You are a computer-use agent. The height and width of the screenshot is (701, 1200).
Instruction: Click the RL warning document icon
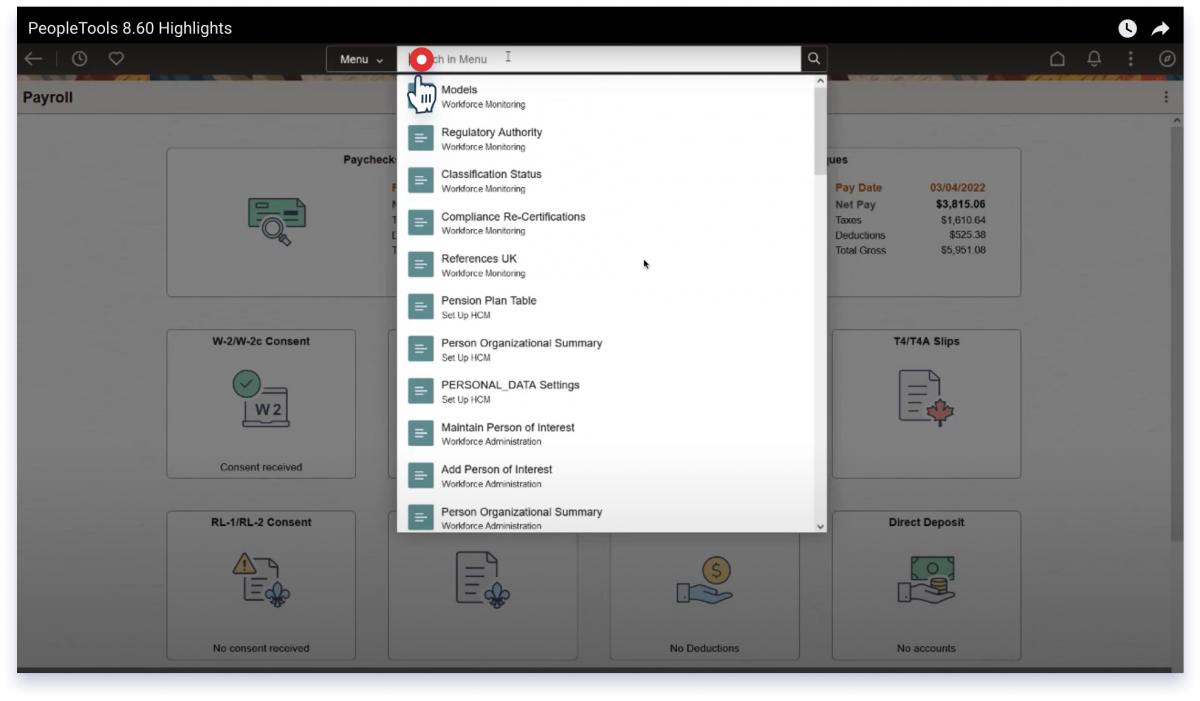pos(261,579)
